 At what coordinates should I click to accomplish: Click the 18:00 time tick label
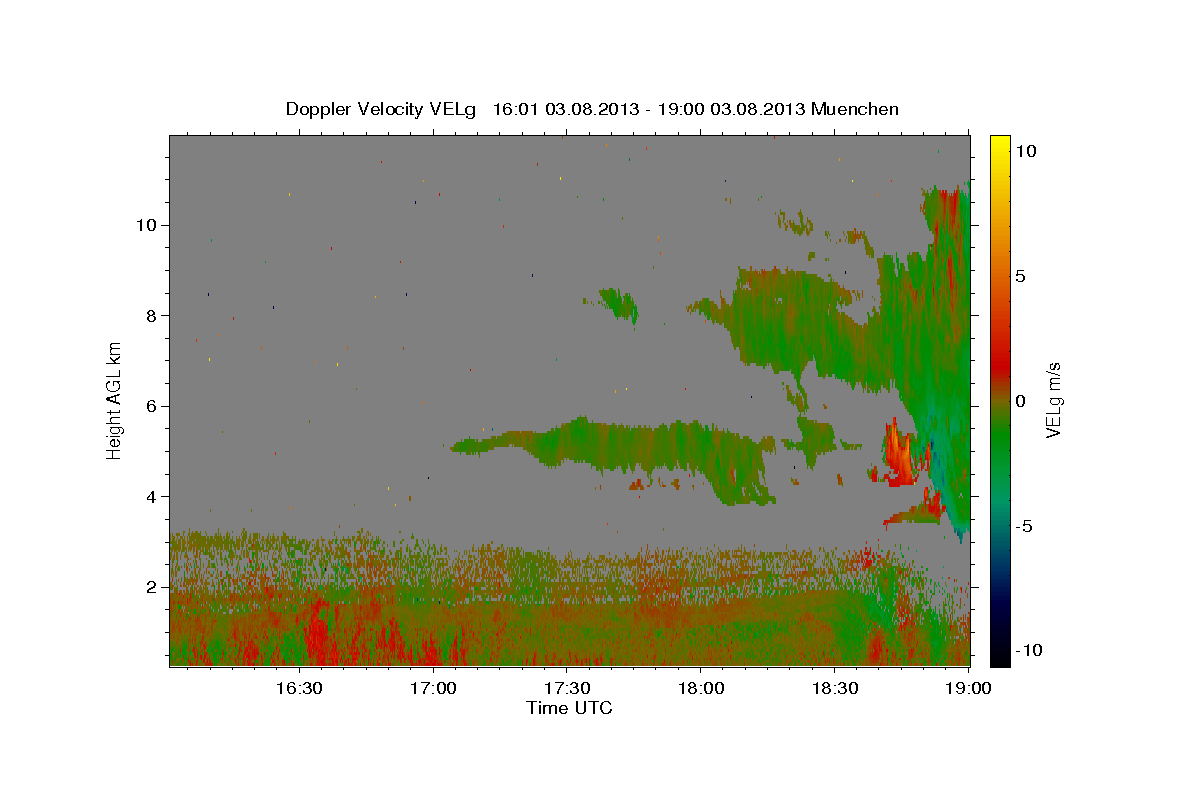tap(700, 688)
